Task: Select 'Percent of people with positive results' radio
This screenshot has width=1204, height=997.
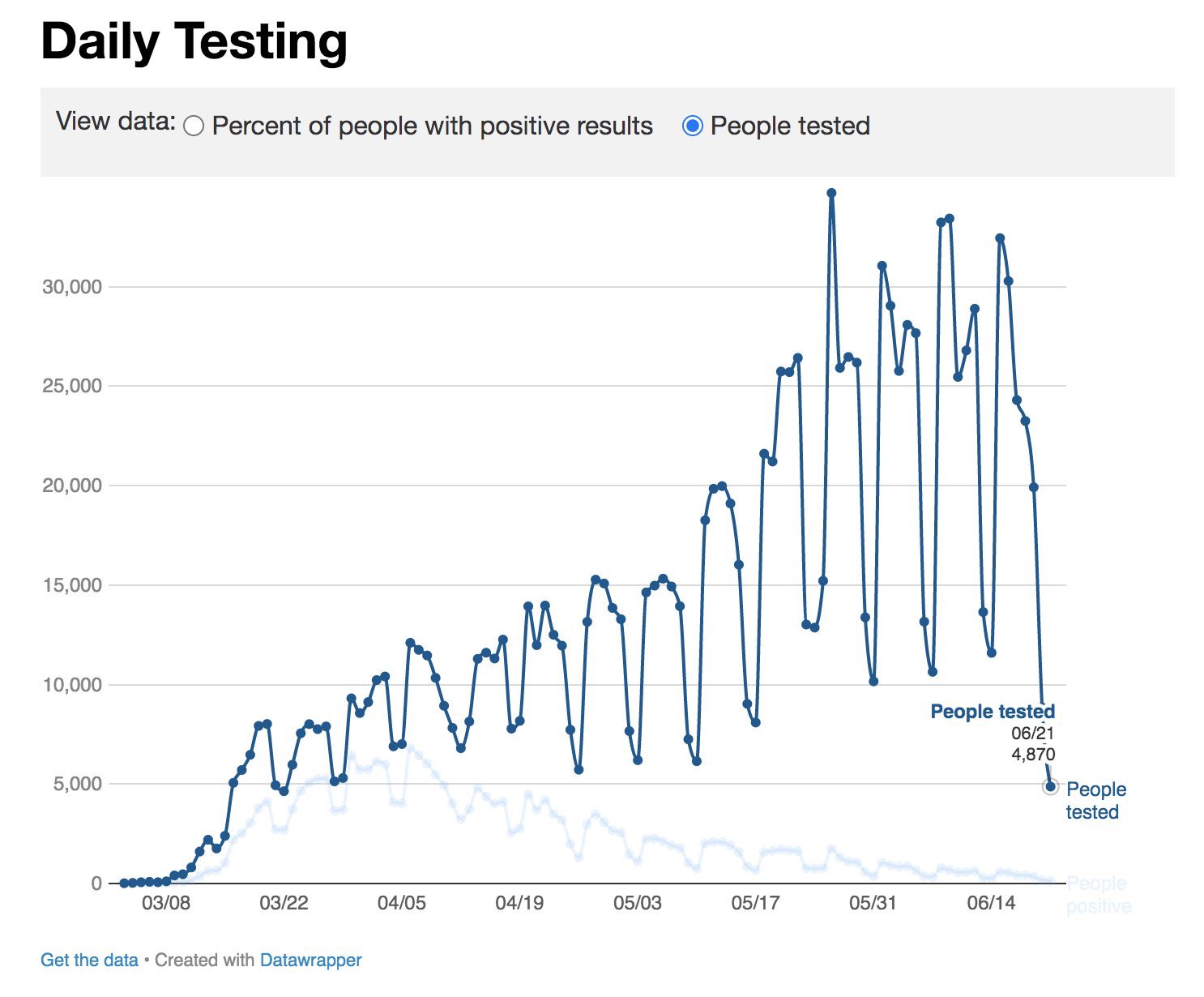Action: click(x=194, y=126)
